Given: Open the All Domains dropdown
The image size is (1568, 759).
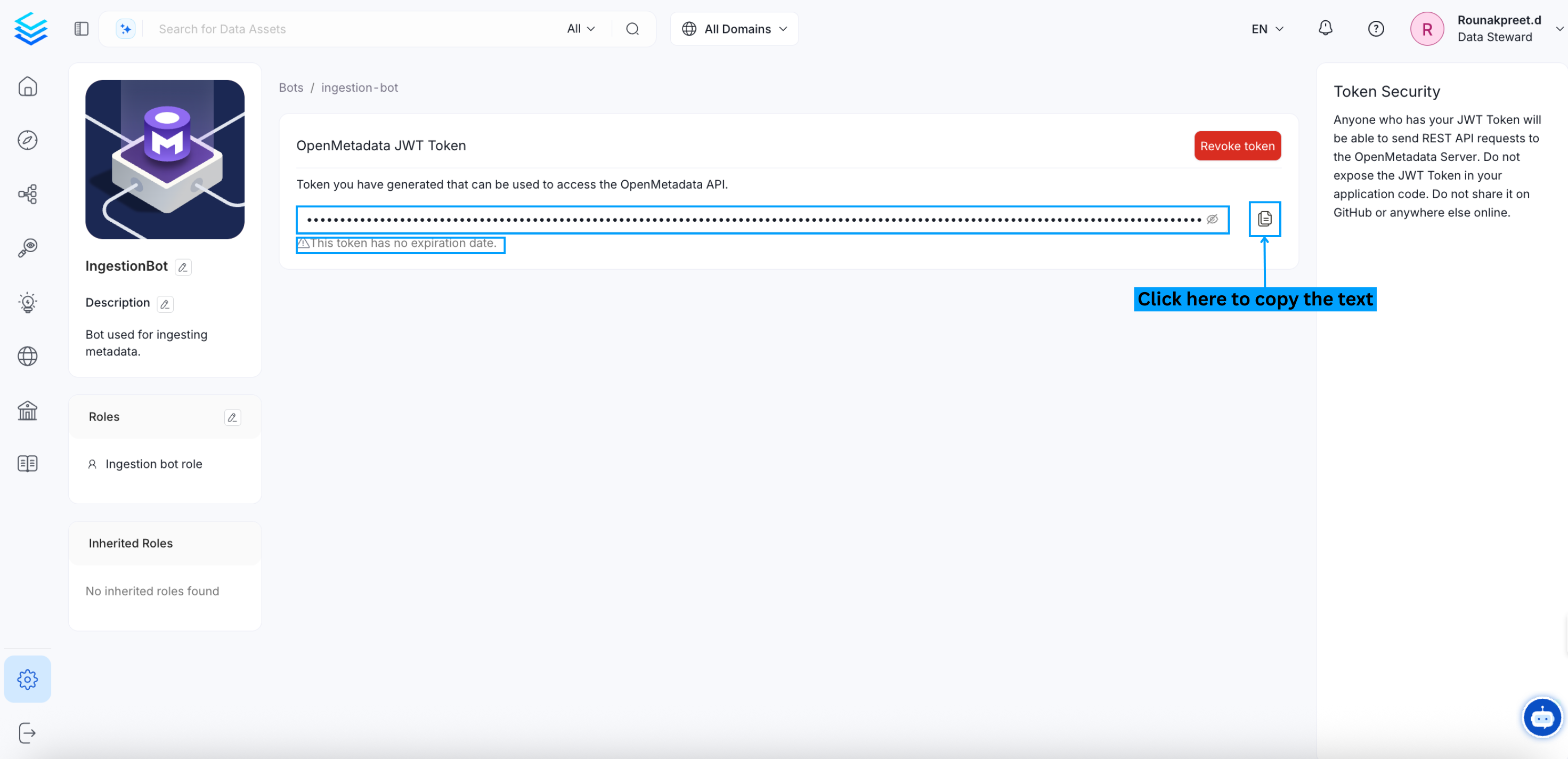Looking at the screenshot, I should [x=734, y=29].
